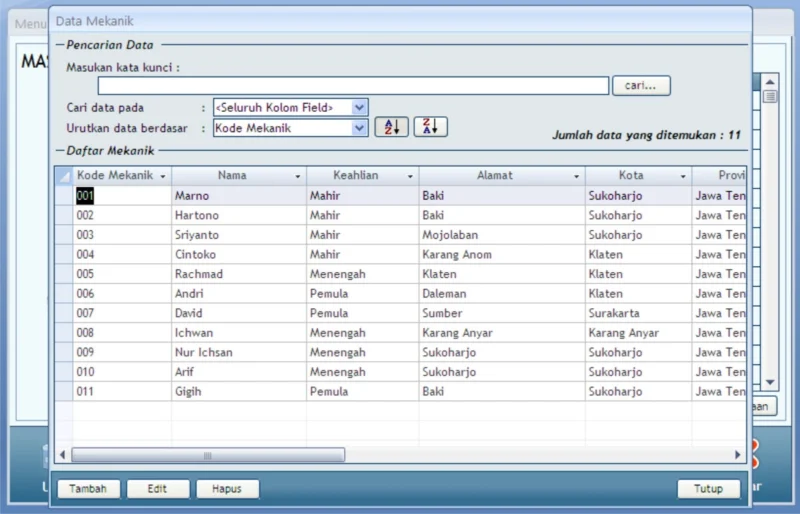
Task: Click the Edit button
Action: click(x=158, y=488)
